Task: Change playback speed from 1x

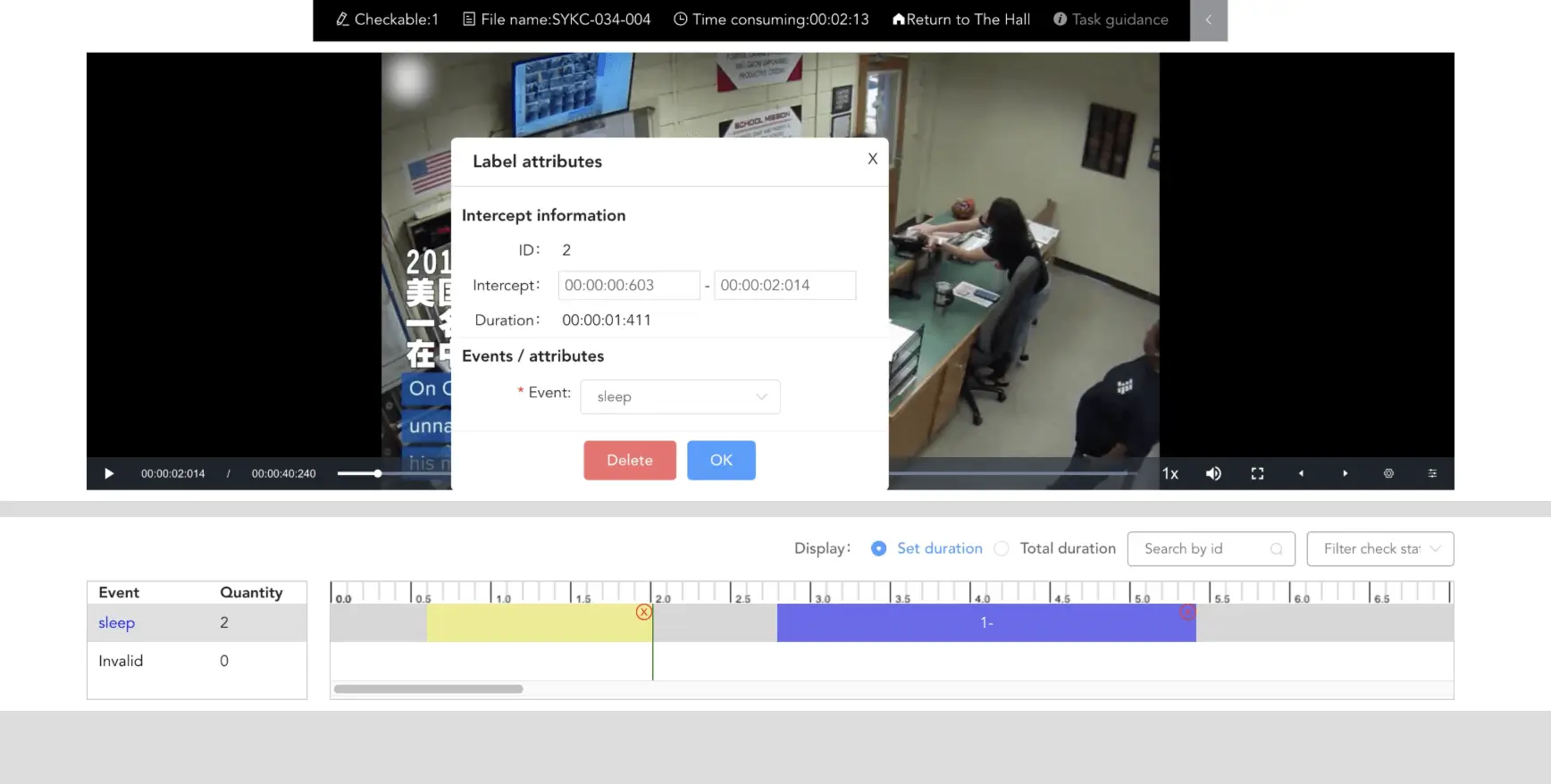Action: click(1170, 473)
